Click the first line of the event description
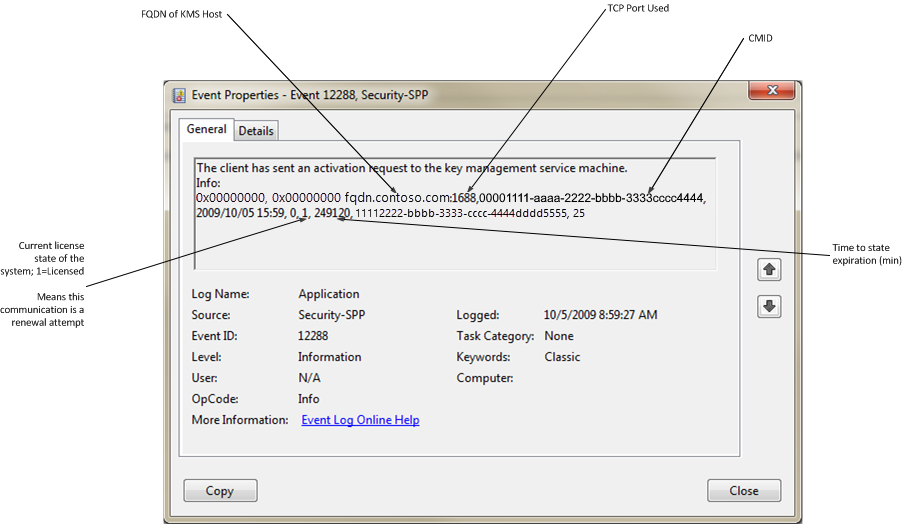This screenshot has height=524, width=902. [x=412, y=168]
